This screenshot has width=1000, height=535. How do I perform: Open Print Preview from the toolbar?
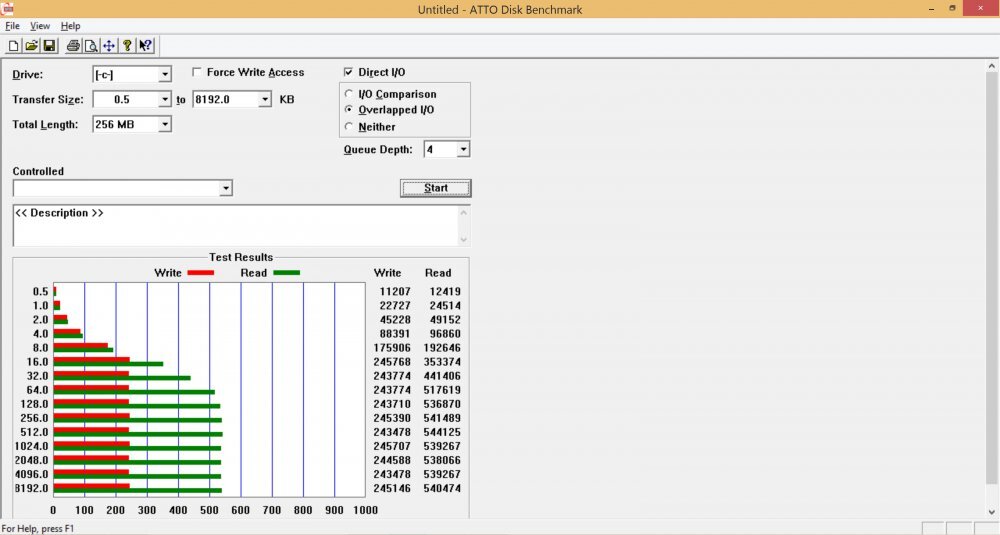pos(90,46)
